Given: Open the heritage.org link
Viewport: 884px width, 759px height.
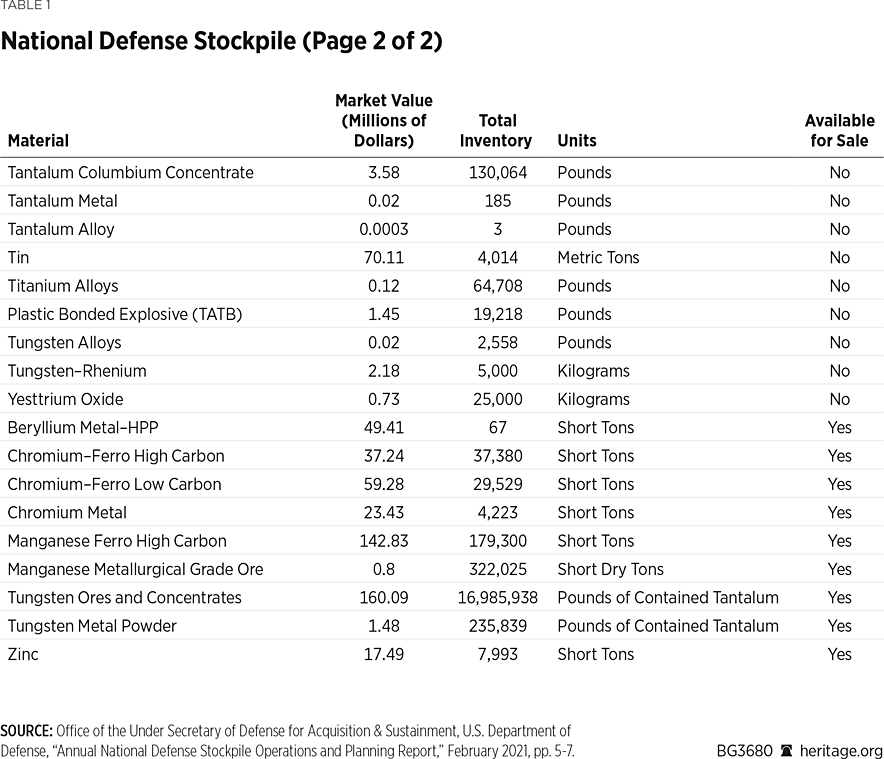Looking at the screenshot, I should 840,750.
